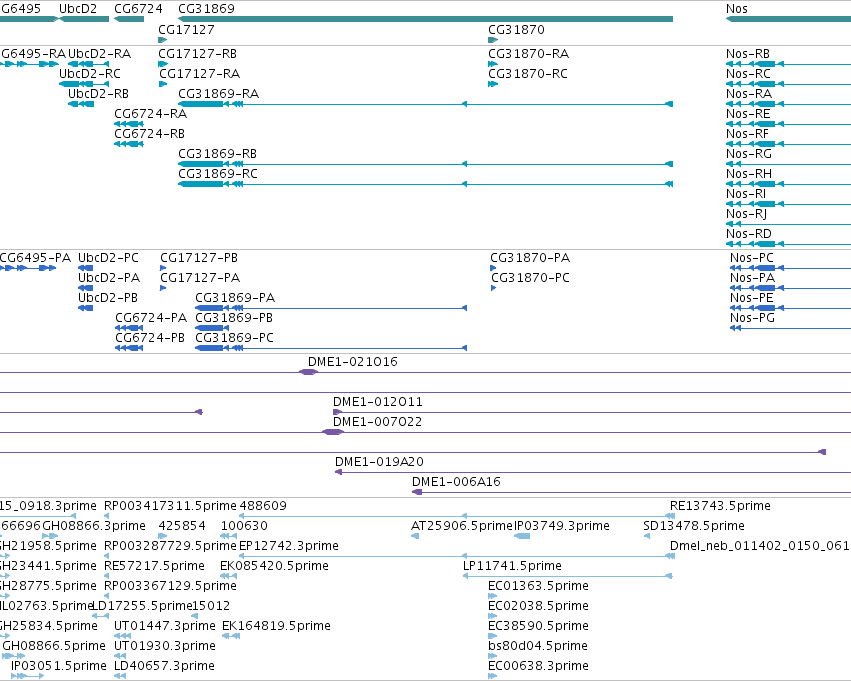The width and height of the screenshot is (851, 681).
Task: Click the CG31869 gene label
Action: click(206, 9)
